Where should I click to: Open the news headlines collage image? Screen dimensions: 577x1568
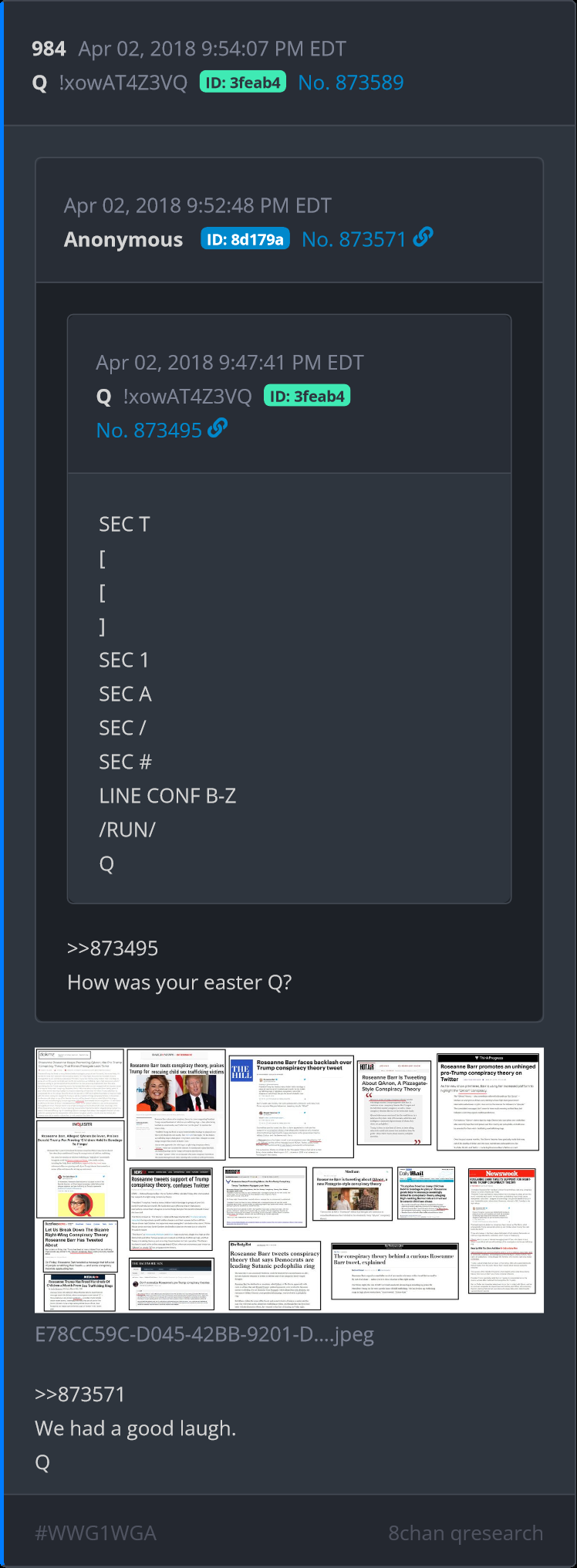[289, 1180]
